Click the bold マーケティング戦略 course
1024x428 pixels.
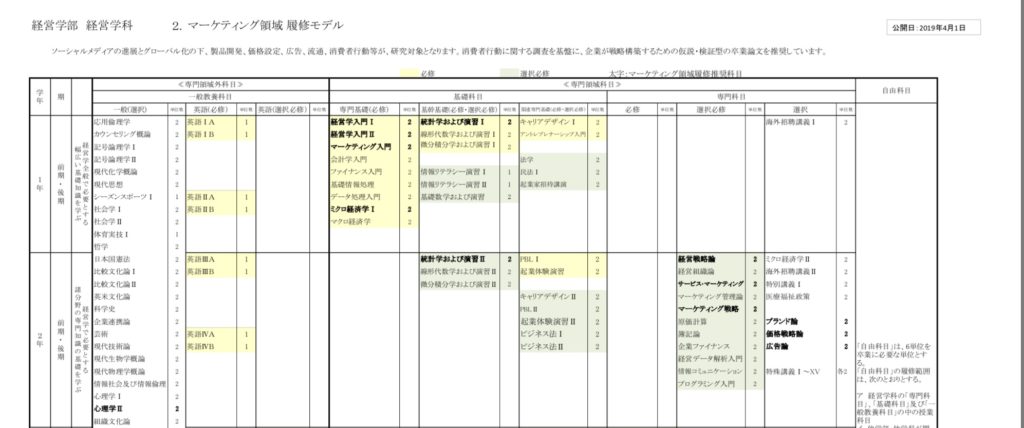tap(707, 309)
